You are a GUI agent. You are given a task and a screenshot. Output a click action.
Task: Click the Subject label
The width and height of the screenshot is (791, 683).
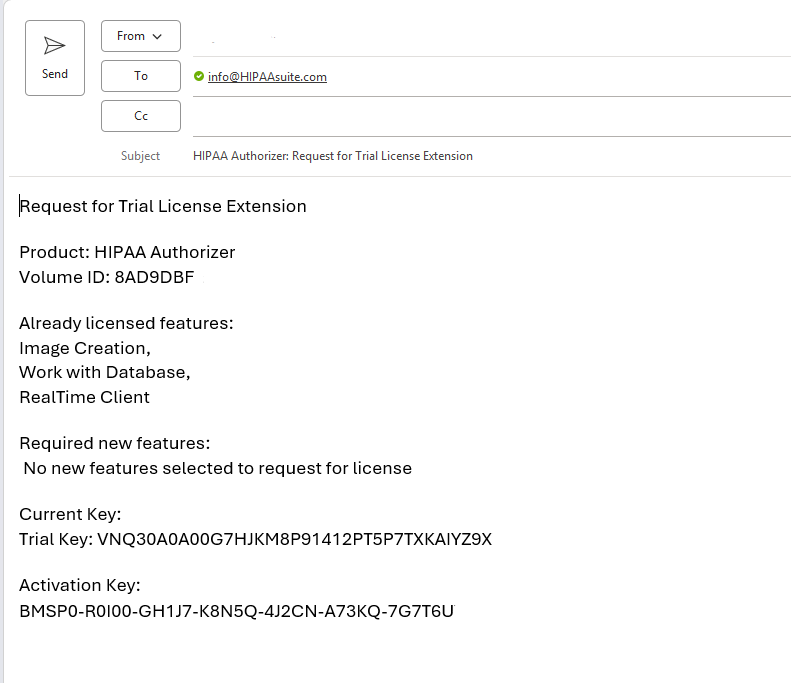click(x=140, y=156)
